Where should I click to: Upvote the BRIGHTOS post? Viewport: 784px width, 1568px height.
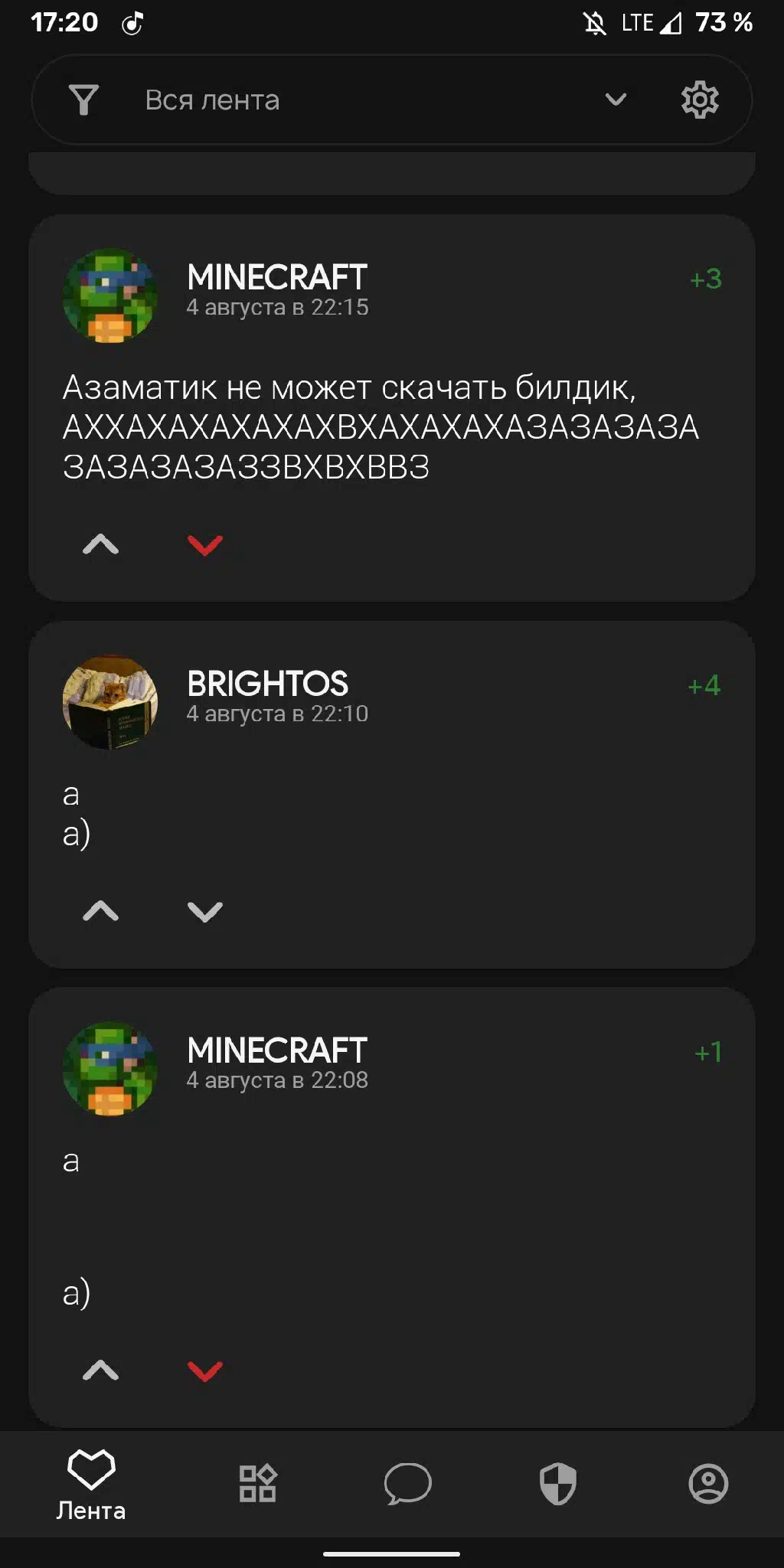coord(100,911)
